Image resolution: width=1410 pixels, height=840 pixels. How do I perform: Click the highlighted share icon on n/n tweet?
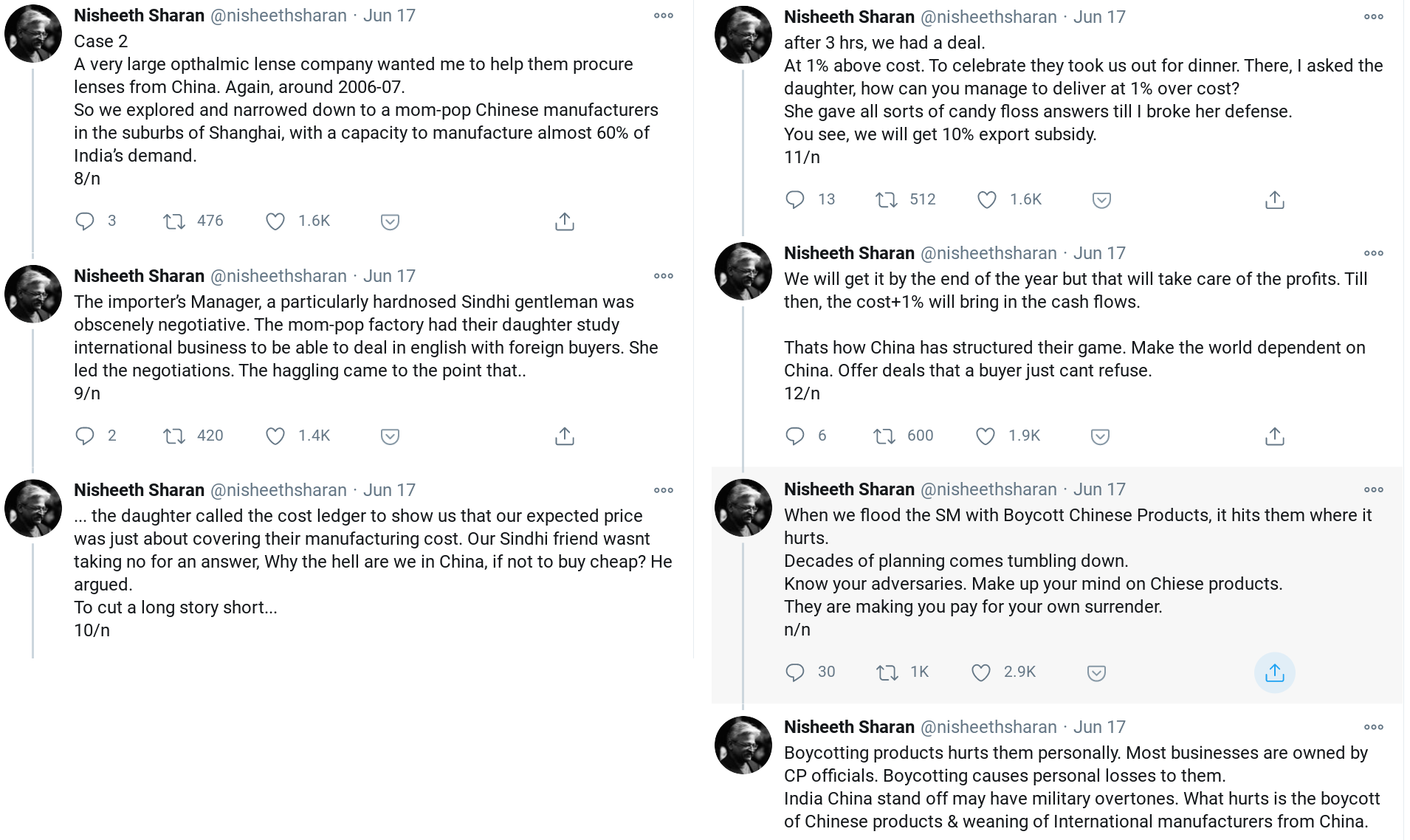pos(1274,672)
